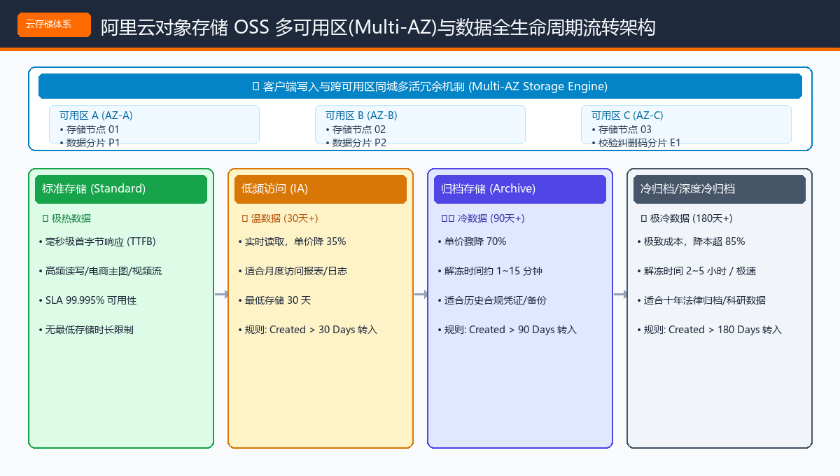
Task: Select the 可用区 C (AZ-C) heading
Action: tap(627, 115)
